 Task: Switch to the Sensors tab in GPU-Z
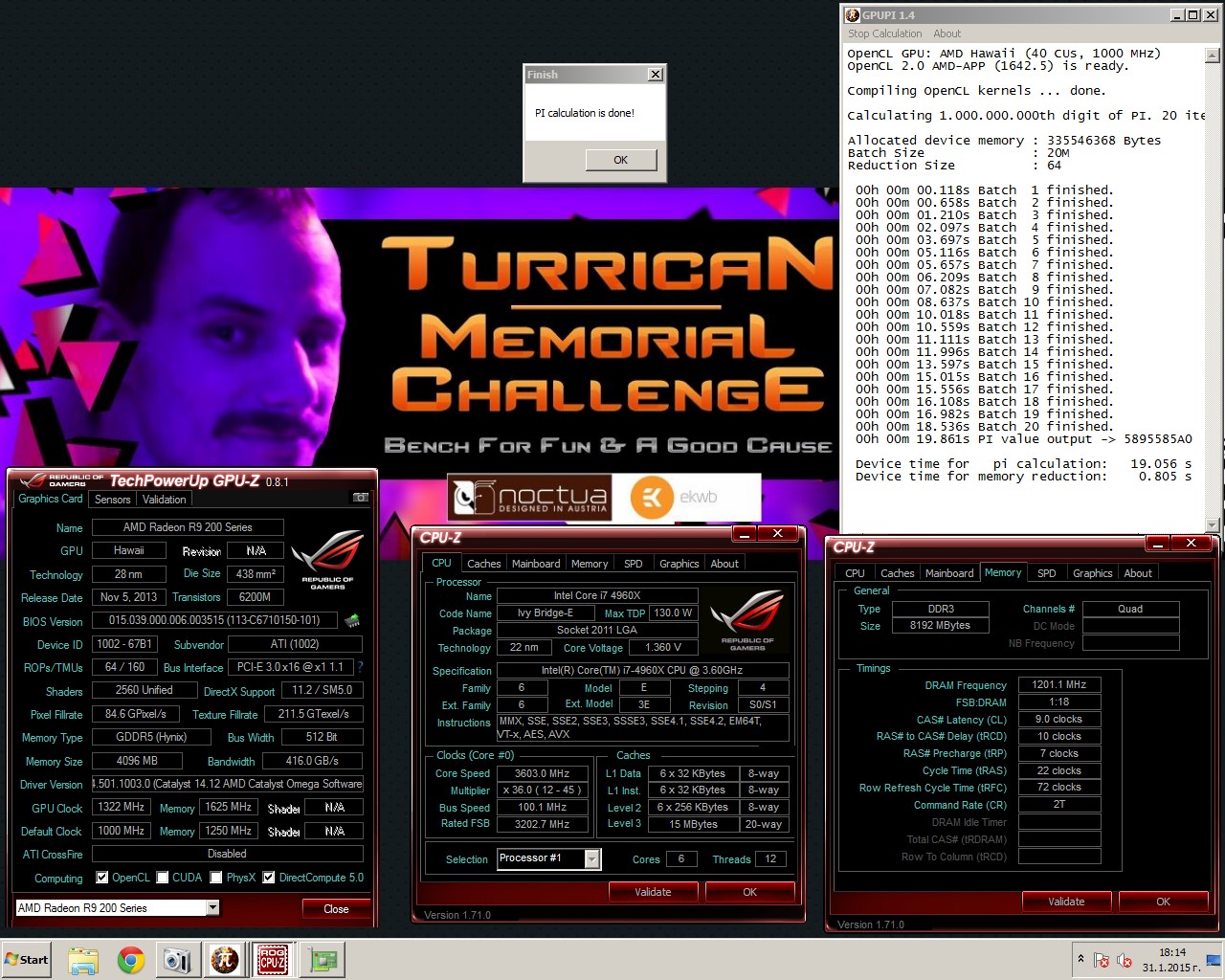(x=112, y=500)
